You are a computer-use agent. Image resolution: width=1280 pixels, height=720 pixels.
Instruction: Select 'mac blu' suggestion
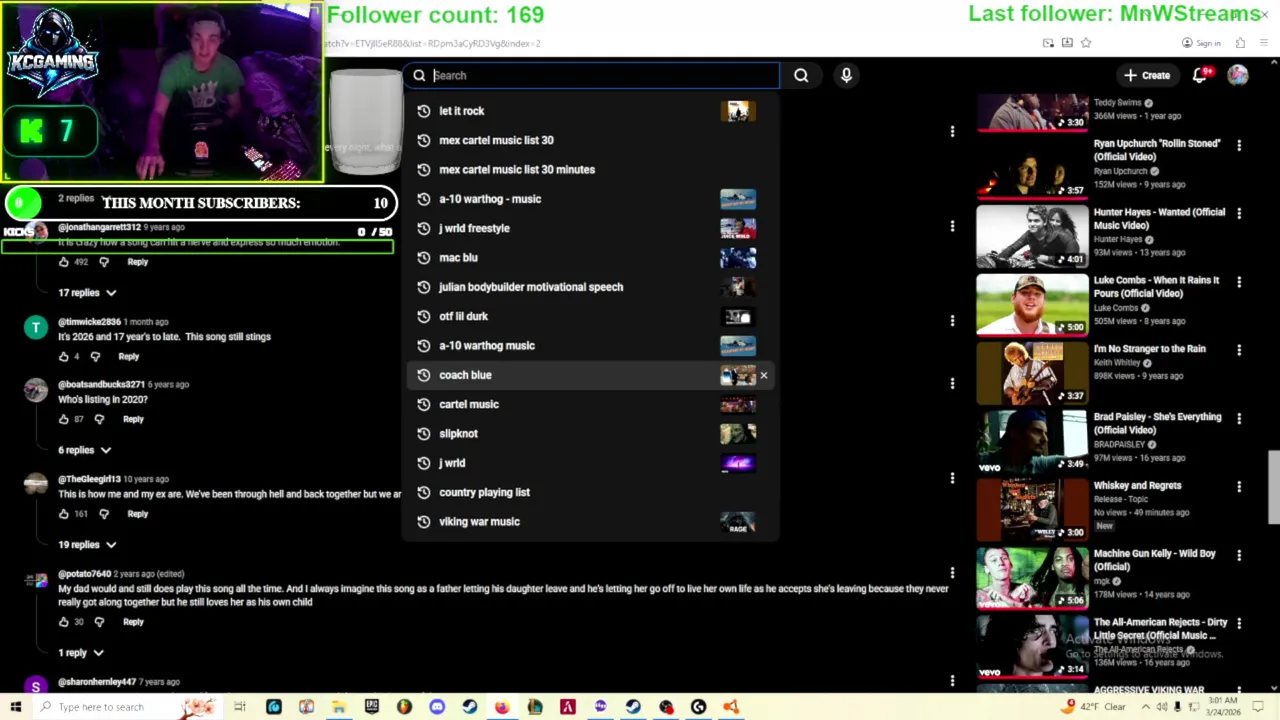click(590, 257)
